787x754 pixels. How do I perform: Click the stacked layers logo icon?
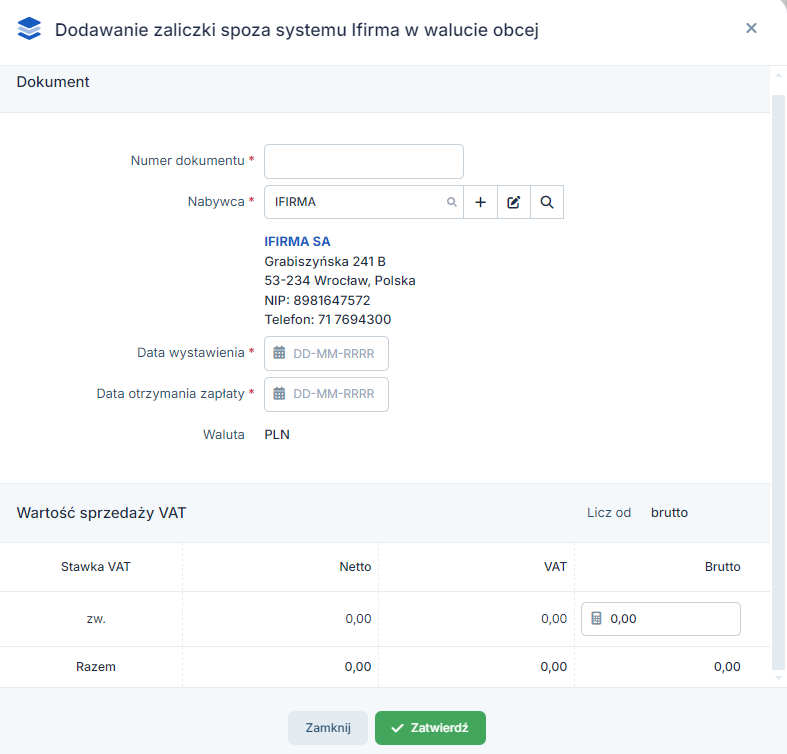pyautogui.click(x=29, y=29)
